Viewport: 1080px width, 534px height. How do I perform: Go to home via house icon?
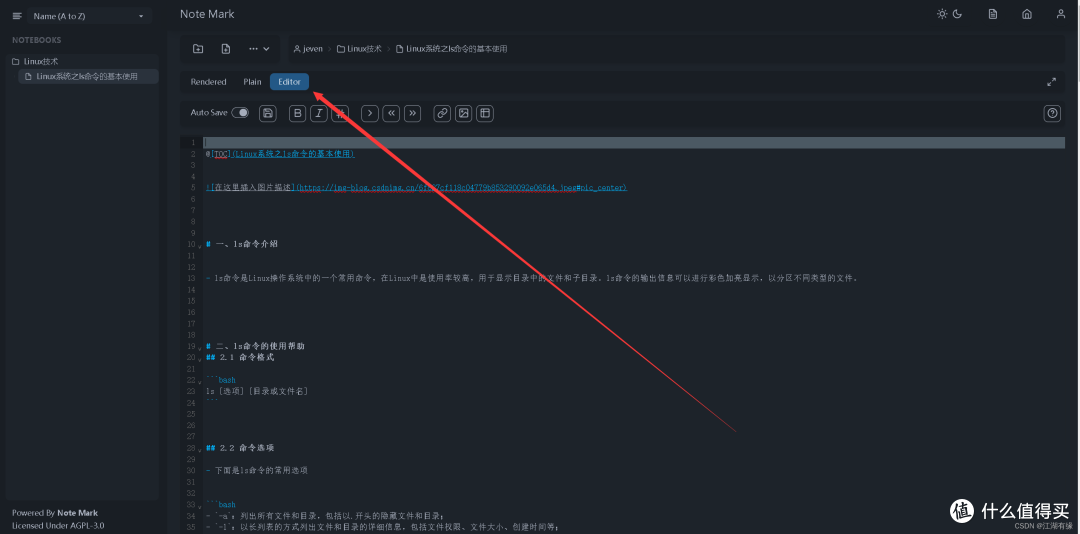coord(1027,14)
